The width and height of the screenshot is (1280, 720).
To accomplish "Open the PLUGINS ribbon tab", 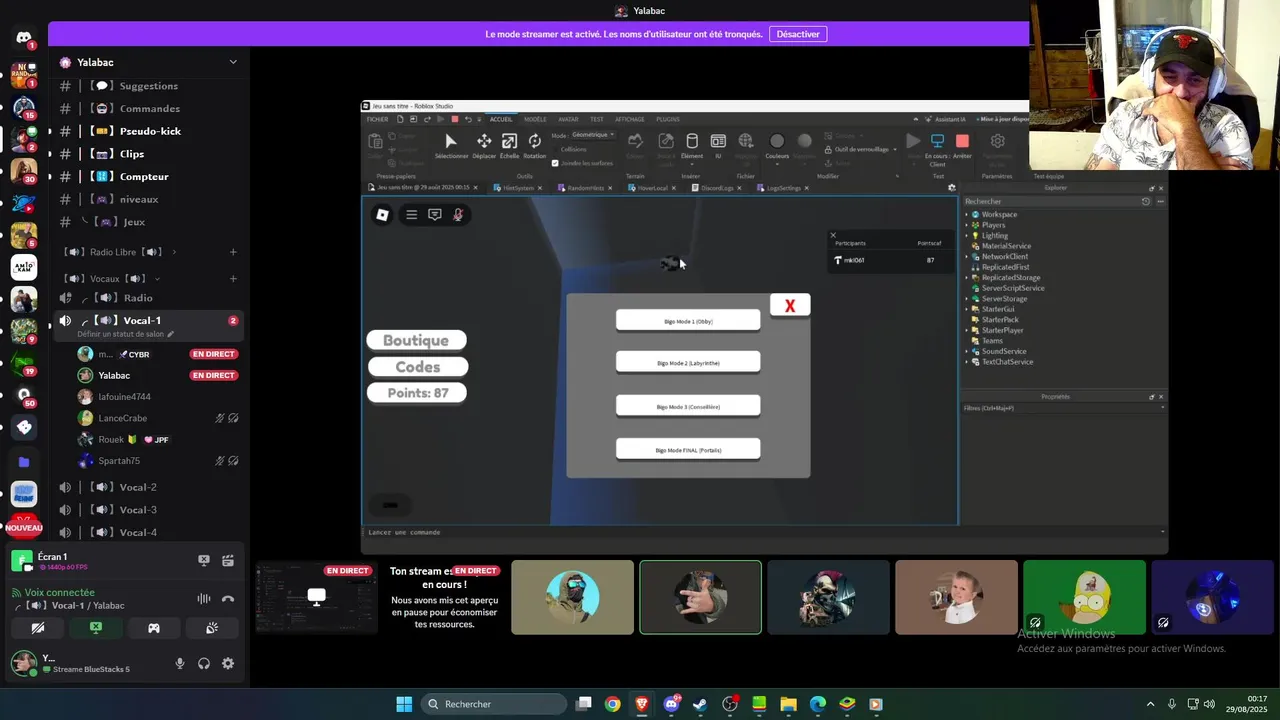I will pyautogui.click(x=667, y=119).
